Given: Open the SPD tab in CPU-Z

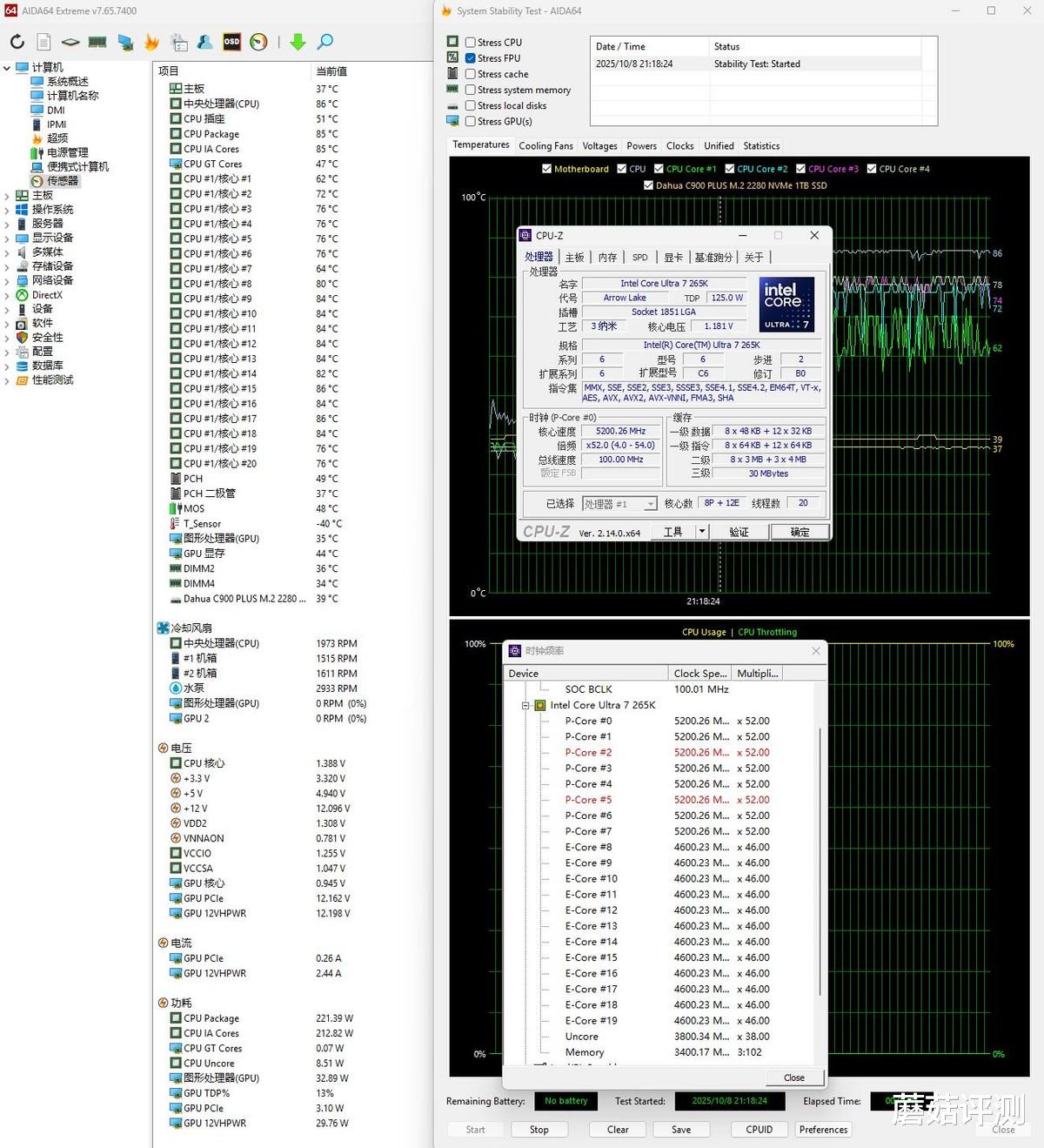Looking at the screenshot, I should coord(640,258).
